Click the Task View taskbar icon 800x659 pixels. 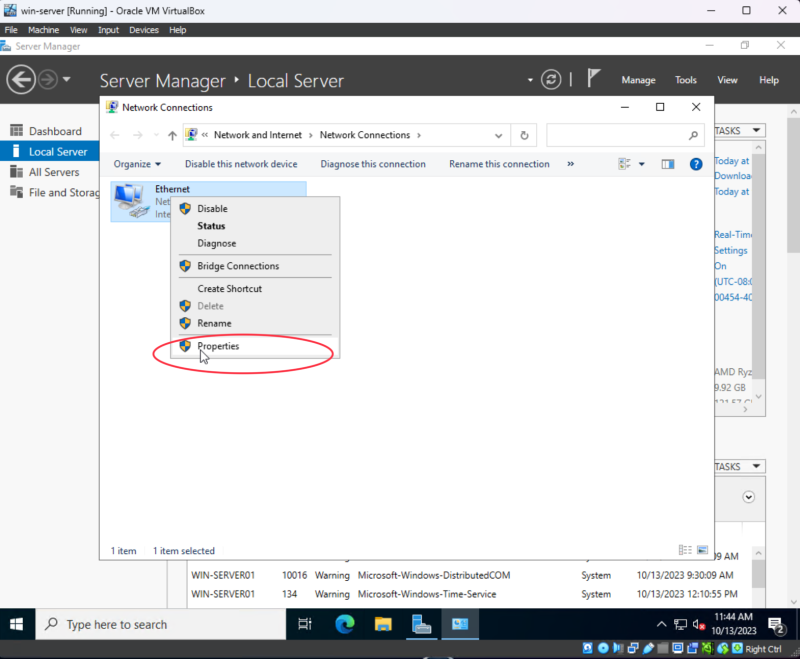(305, 624)
